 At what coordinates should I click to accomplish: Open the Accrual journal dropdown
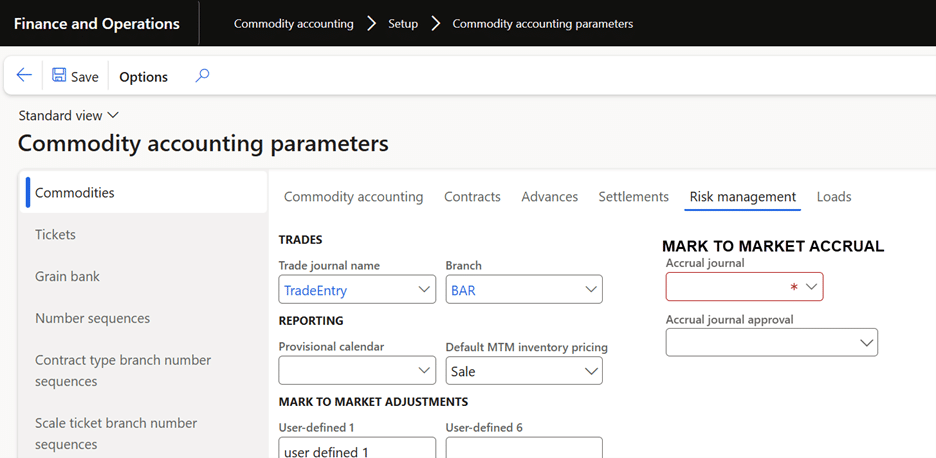[x=811, y=287]
